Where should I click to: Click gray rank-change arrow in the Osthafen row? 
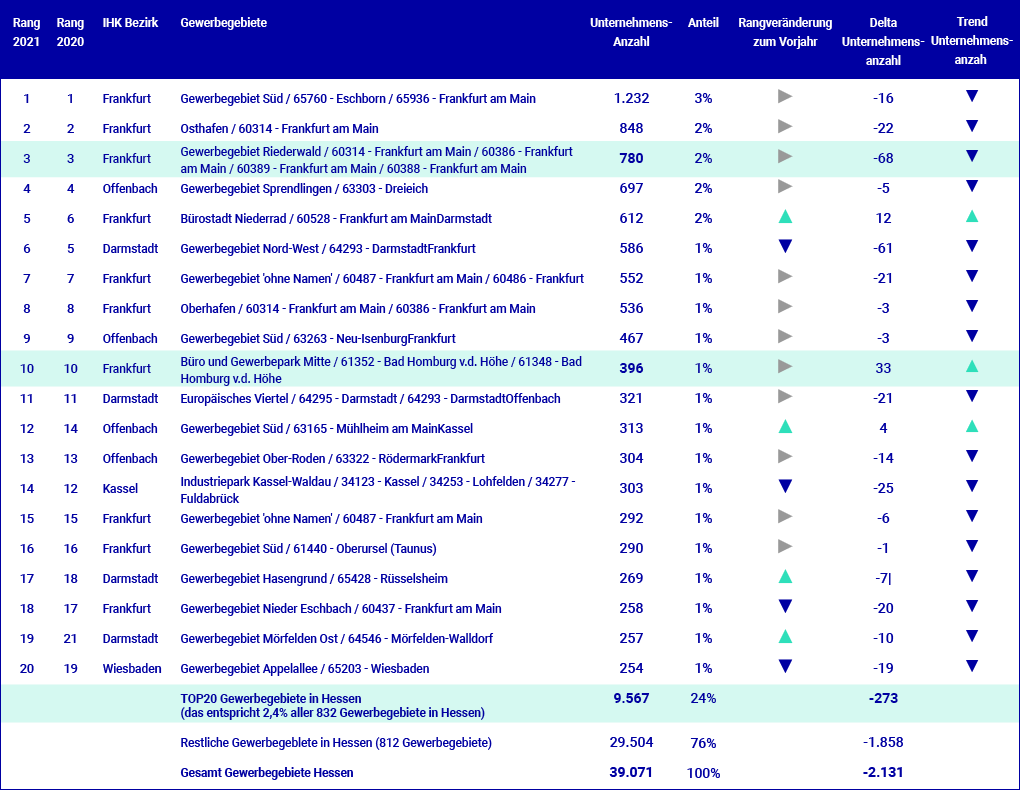785,127
